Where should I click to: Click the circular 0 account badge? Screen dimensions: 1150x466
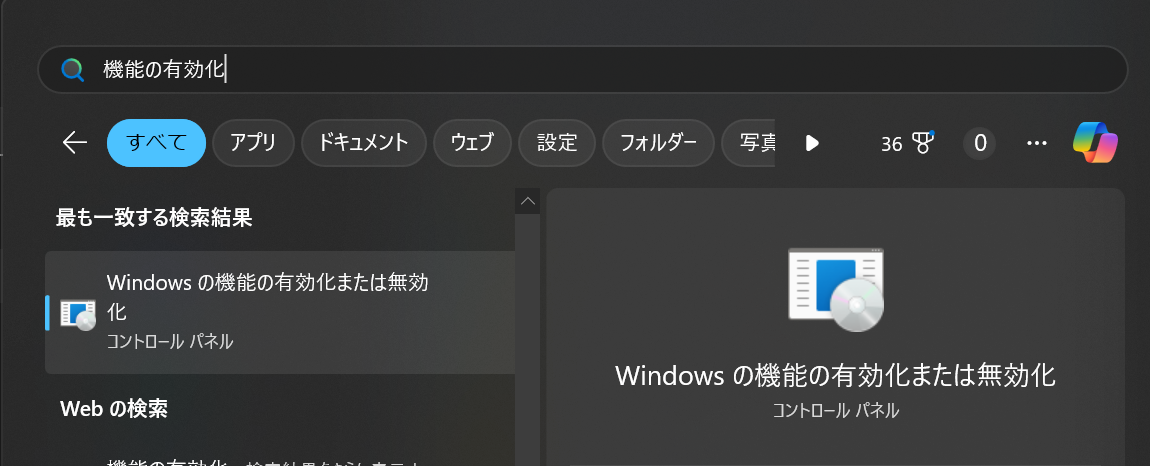[x=980, y=143]
